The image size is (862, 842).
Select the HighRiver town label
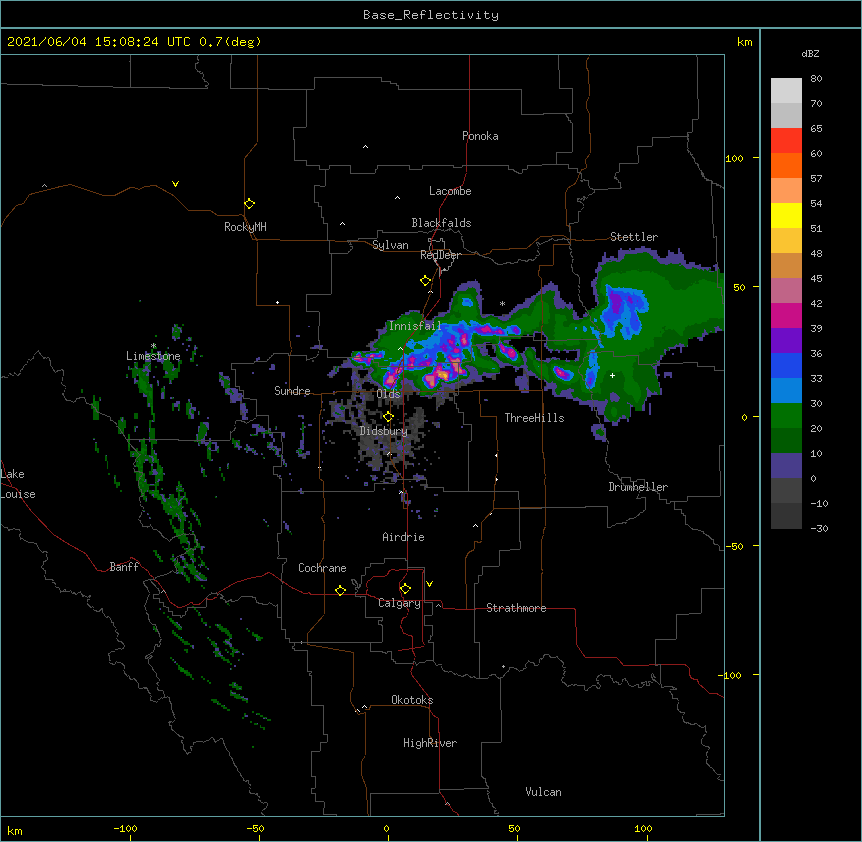tap(430, 743)
